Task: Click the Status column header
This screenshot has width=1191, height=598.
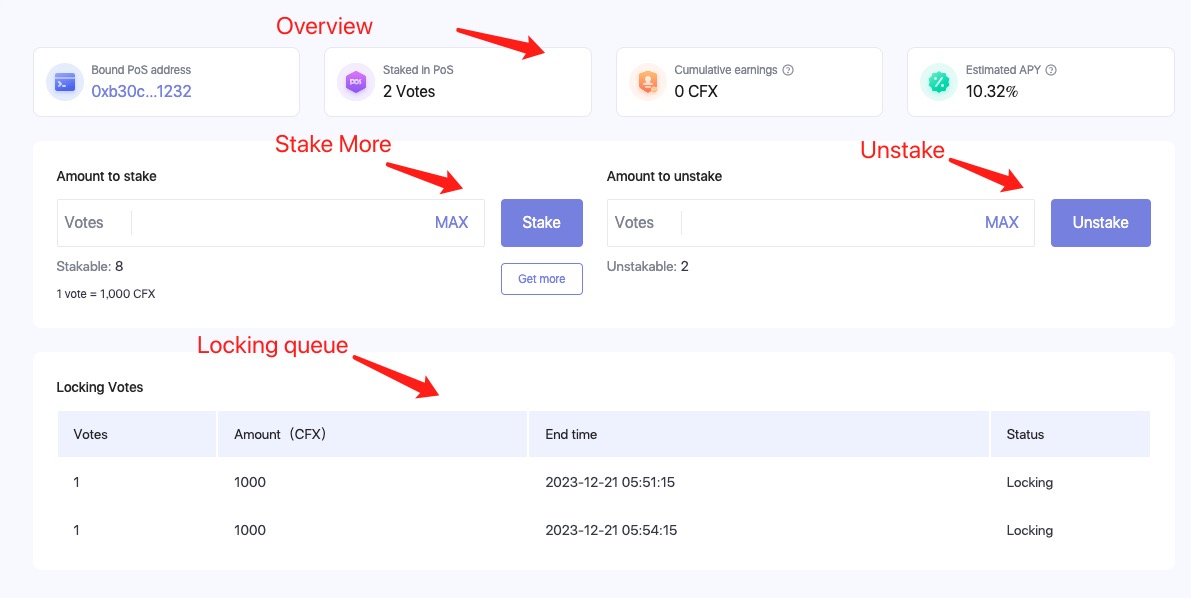Action: click(1025, 434)
